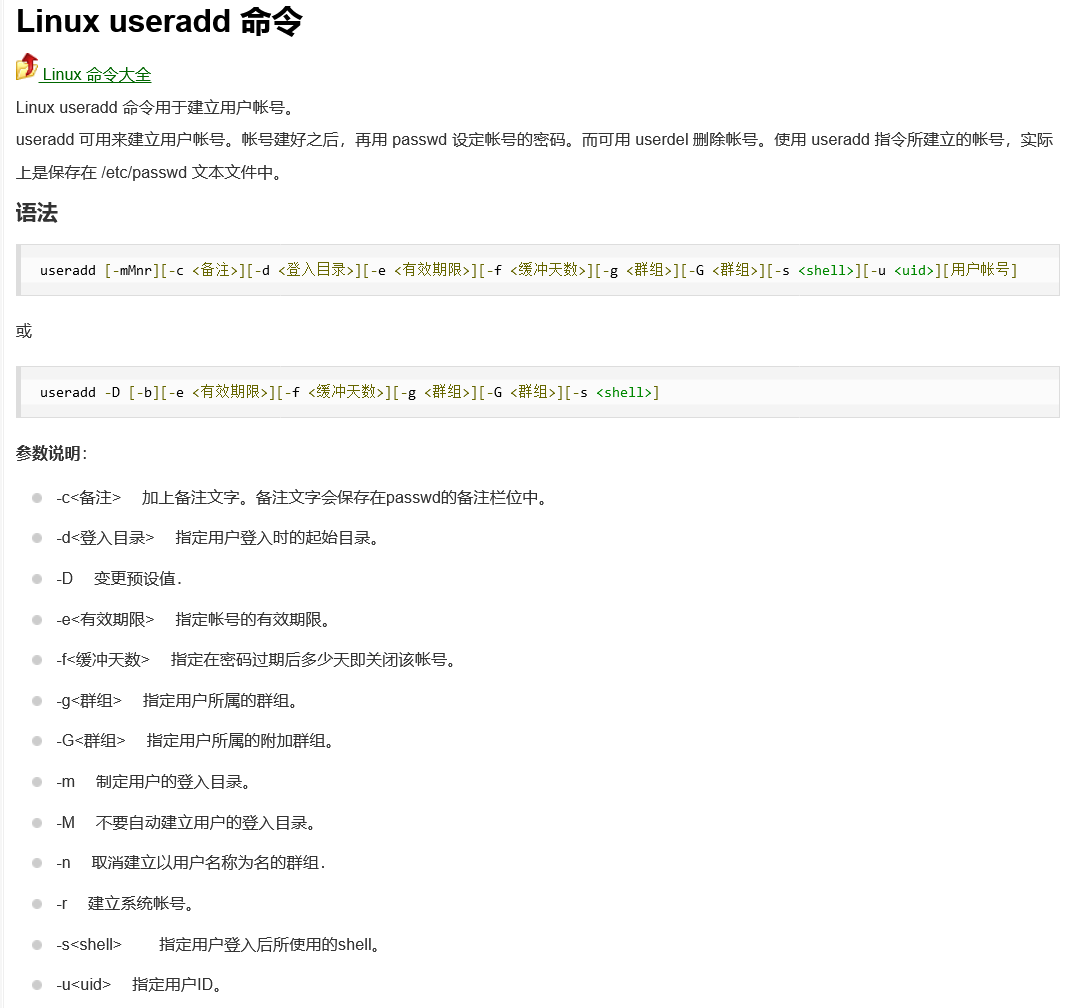Click the sentence Linux useradd 命令用于建立用户帐号

(x=155, y=108)
